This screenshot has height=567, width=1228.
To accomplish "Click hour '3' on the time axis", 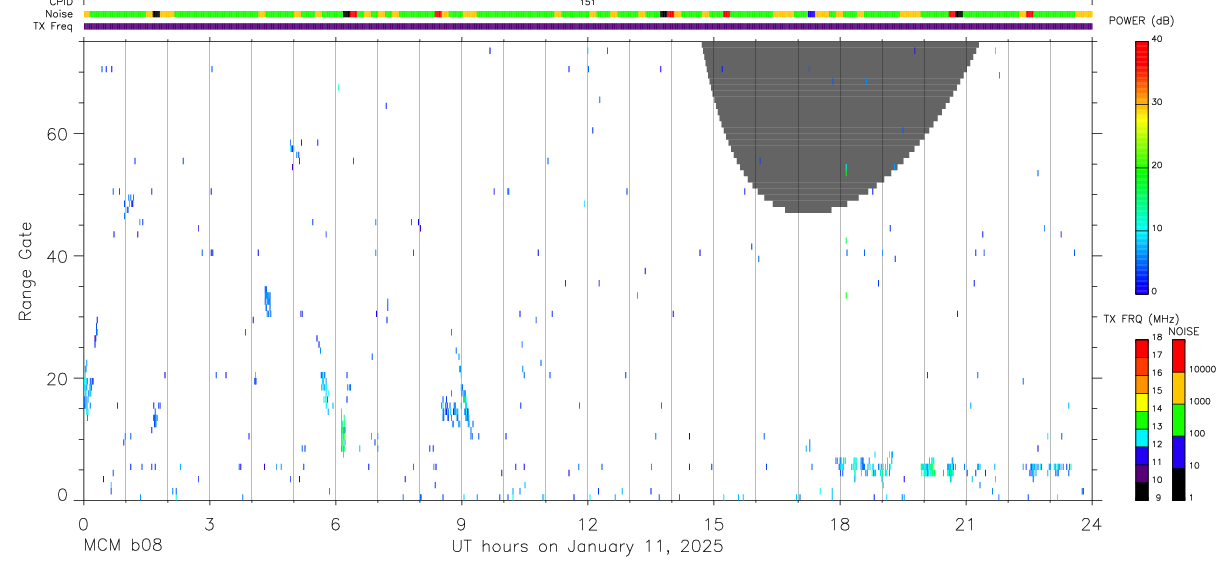I will 209,523.
